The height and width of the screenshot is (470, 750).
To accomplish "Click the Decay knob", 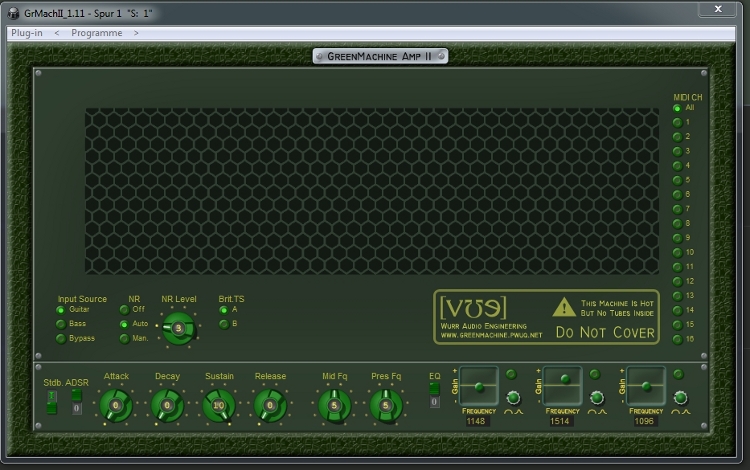I will tap(167, 405).
